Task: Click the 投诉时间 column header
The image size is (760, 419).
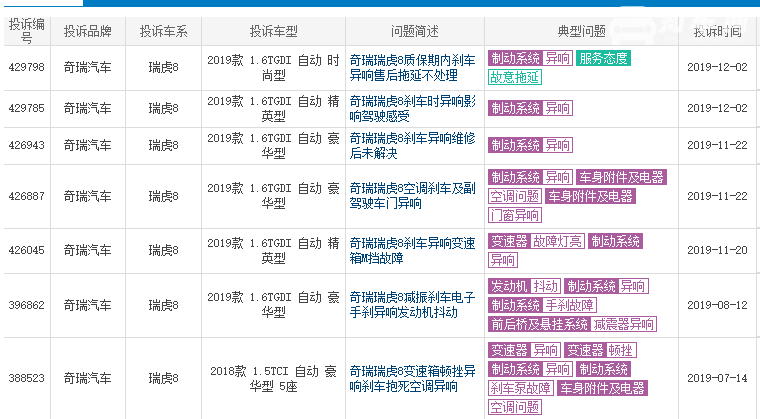Action: click(717, 32)
